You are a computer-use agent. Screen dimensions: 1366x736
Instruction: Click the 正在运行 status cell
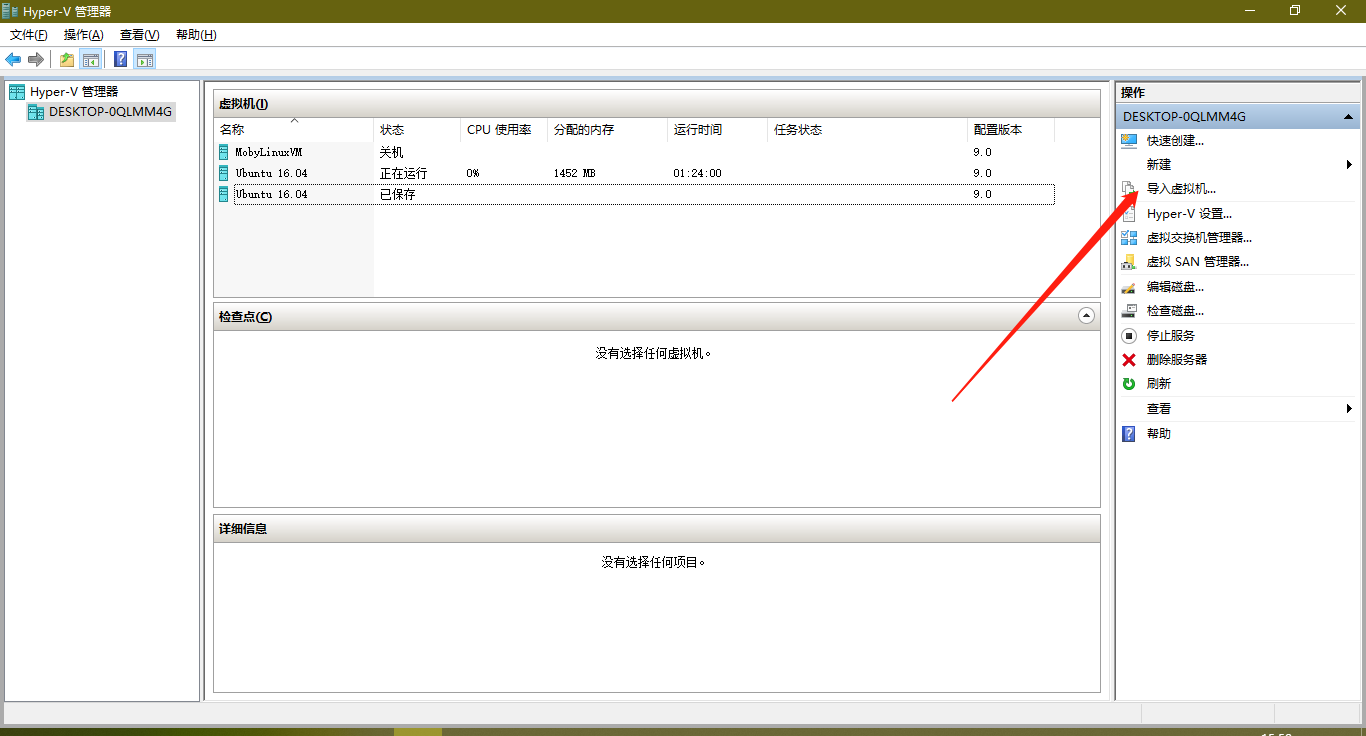point(404,174)
